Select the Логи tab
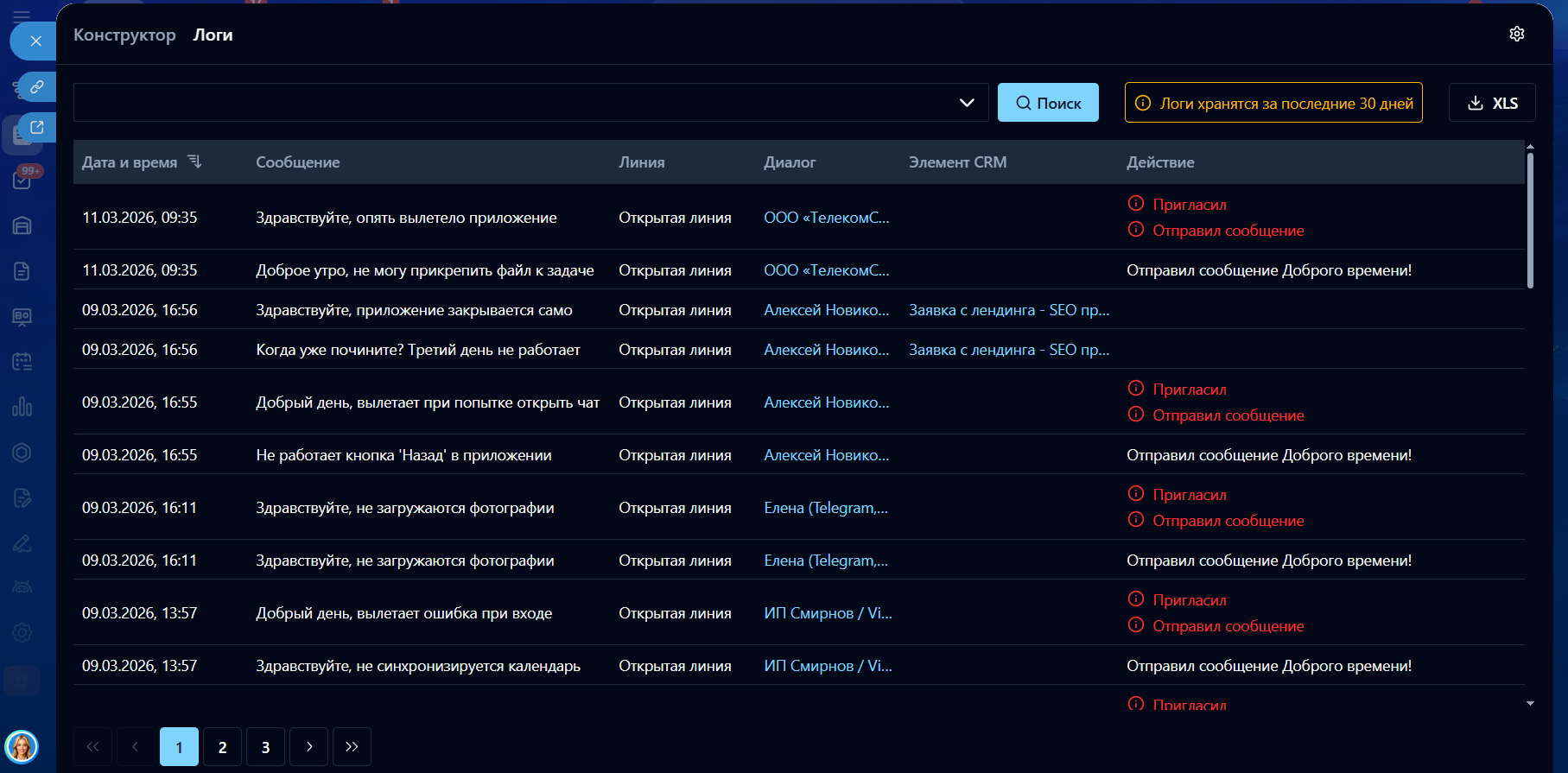The width and height of the screenshot is (1568, 773). 213,35
